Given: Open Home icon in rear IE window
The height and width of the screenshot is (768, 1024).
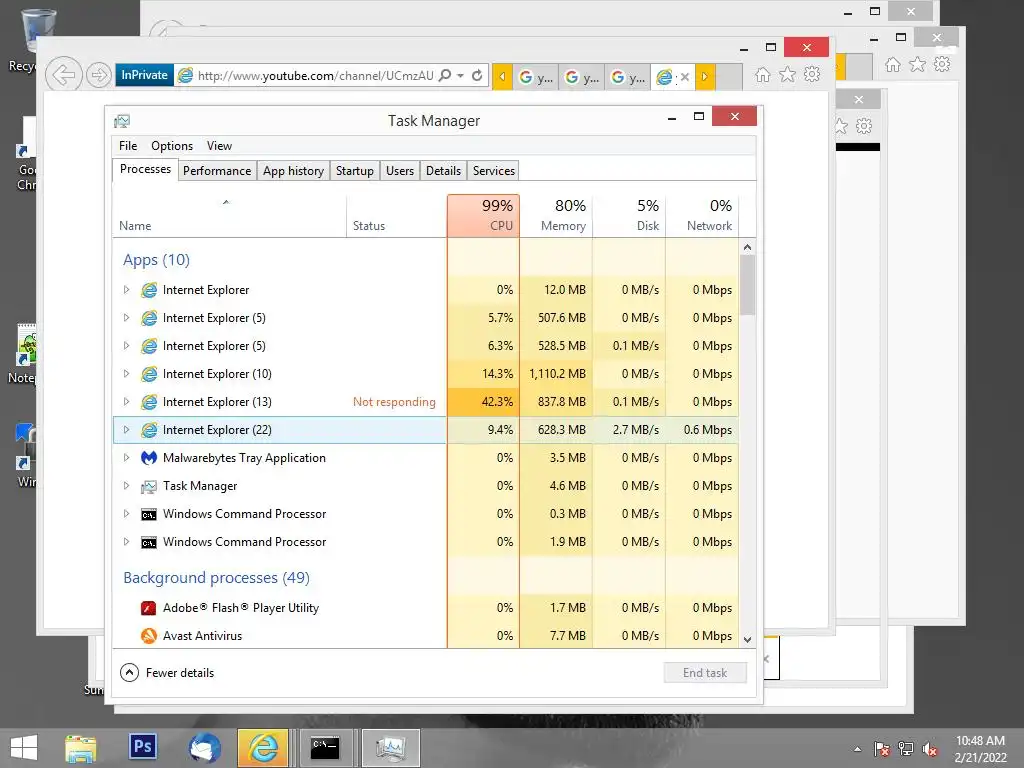Looking at the screenshot, I should click(x=893, y=65).
